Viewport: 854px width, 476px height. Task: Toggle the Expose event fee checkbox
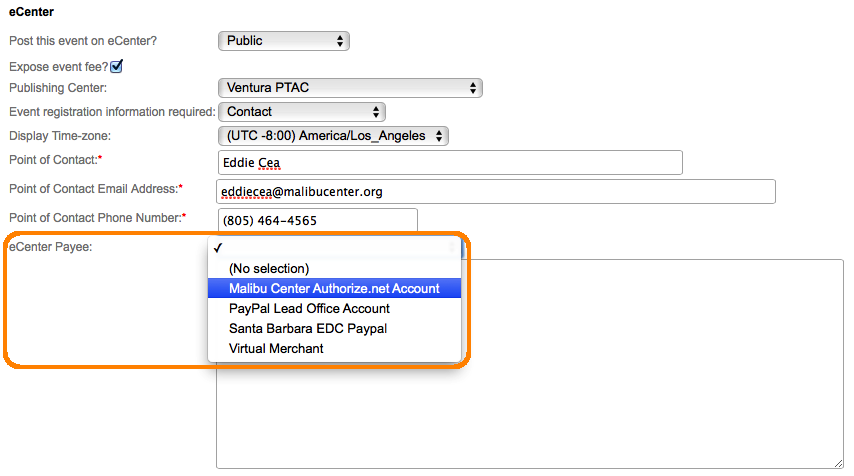(x=116, y=67)
